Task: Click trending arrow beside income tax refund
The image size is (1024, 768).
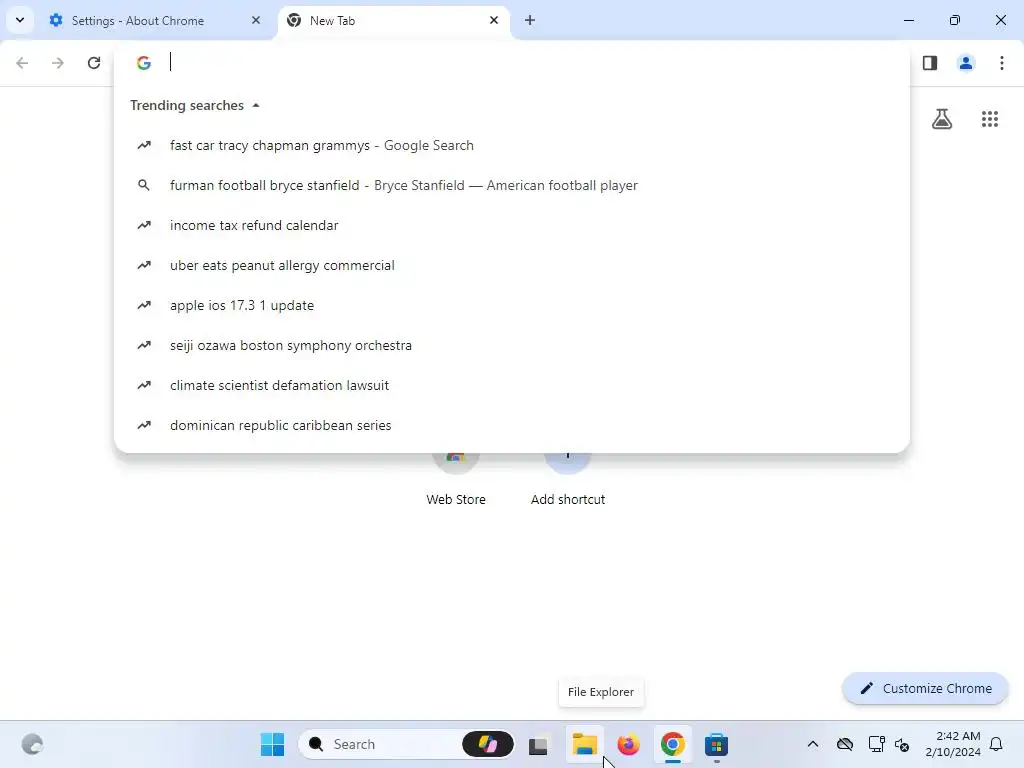Action: point(144,225)
